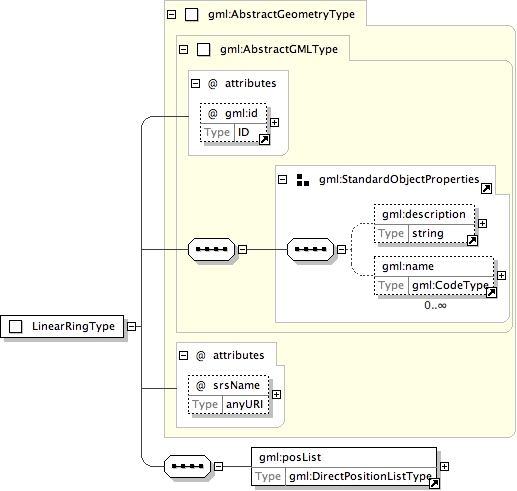Click the gml:StandardObjectProperties group icon
The image size is (517, 491).
tap(303, 180)
